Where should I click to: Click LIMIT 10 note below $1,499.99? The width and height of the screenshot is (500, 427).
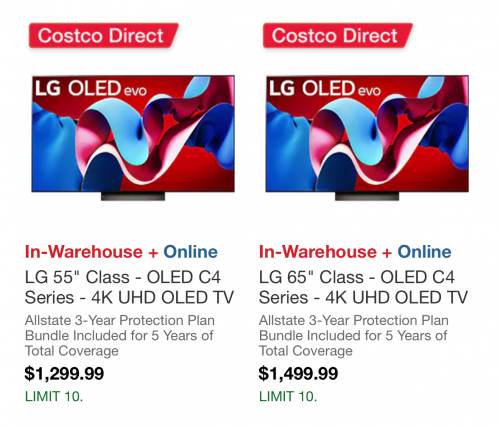pos(288,396)
